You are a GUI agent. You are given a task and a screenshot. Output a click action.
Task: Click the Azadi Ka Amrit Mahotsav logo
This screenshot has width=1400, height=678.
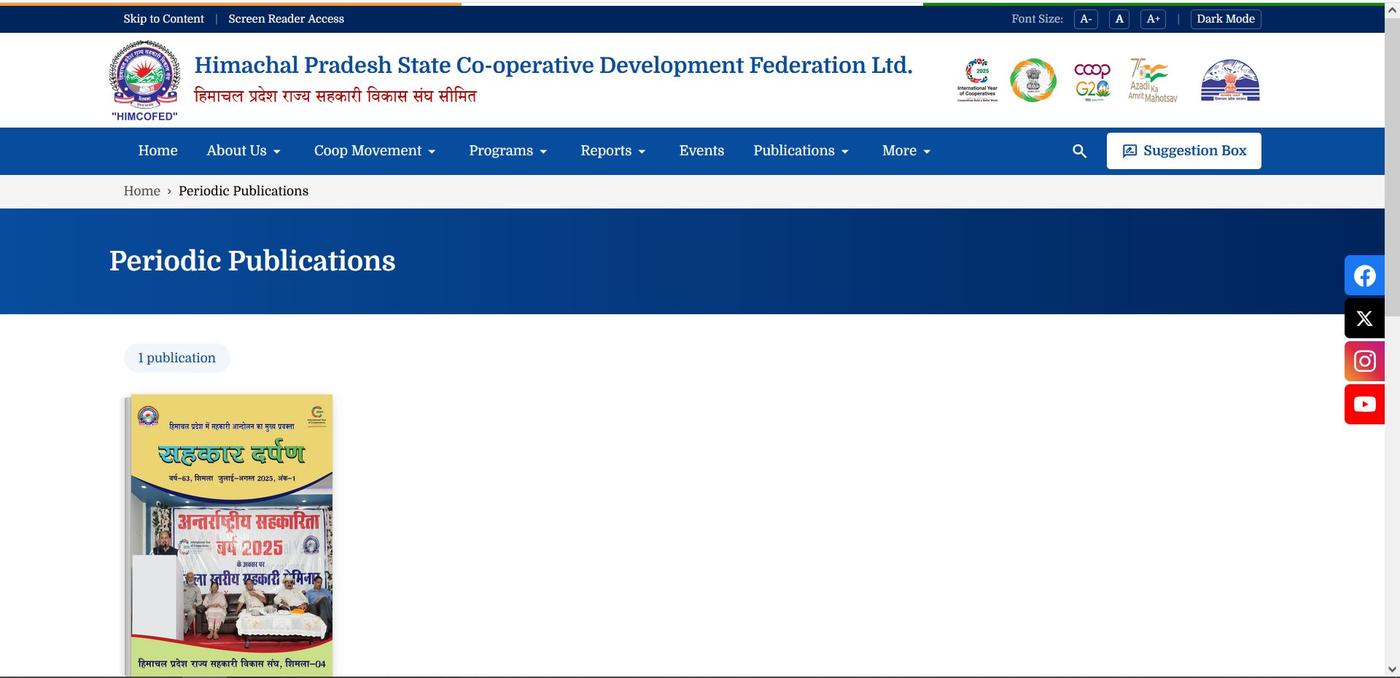pos(1152,80)
